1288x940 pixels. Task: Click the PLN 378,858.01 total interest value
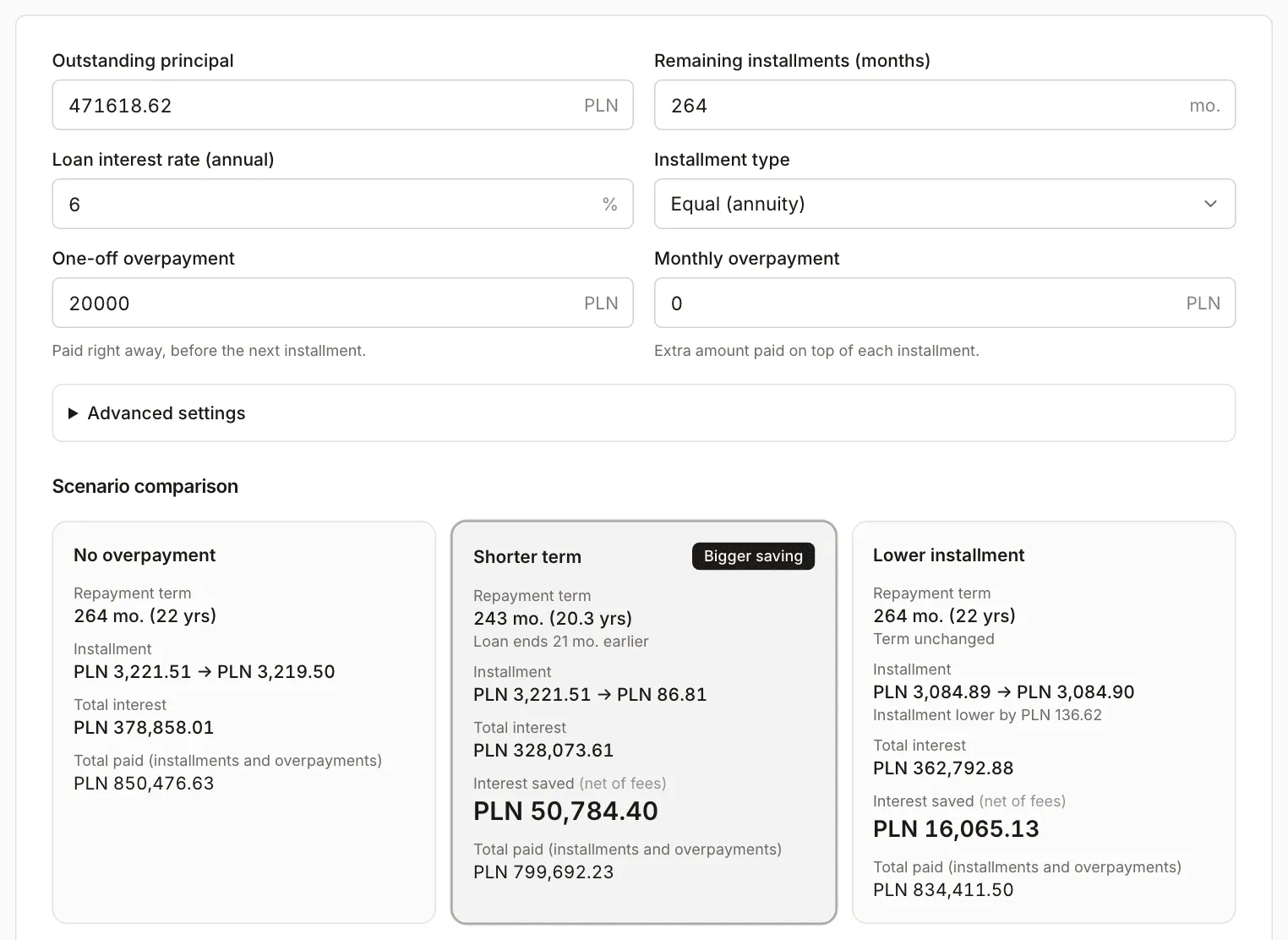point(144,728)
